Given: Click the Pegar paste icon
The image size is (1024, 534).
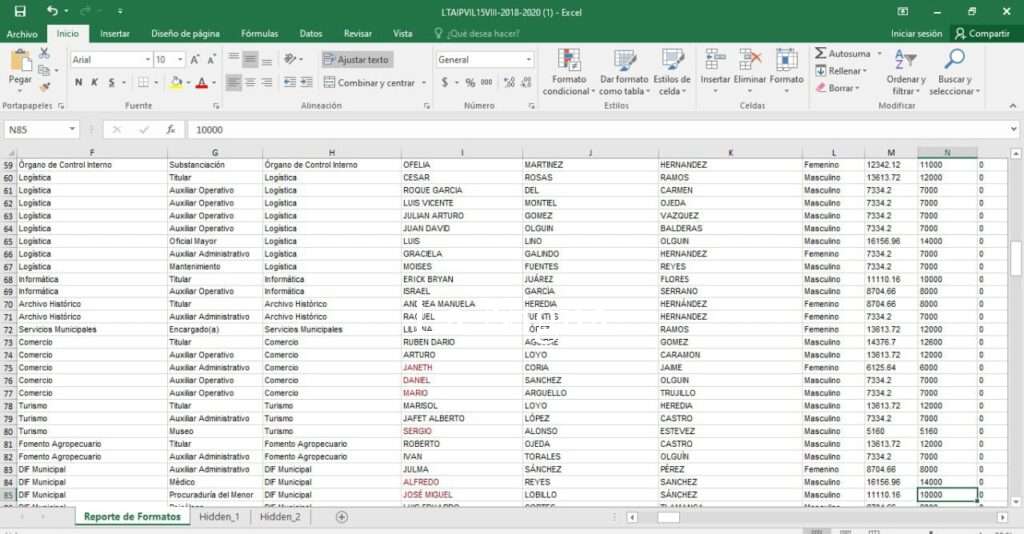Looking at the screenshot, I should click(x=20, y=62).
